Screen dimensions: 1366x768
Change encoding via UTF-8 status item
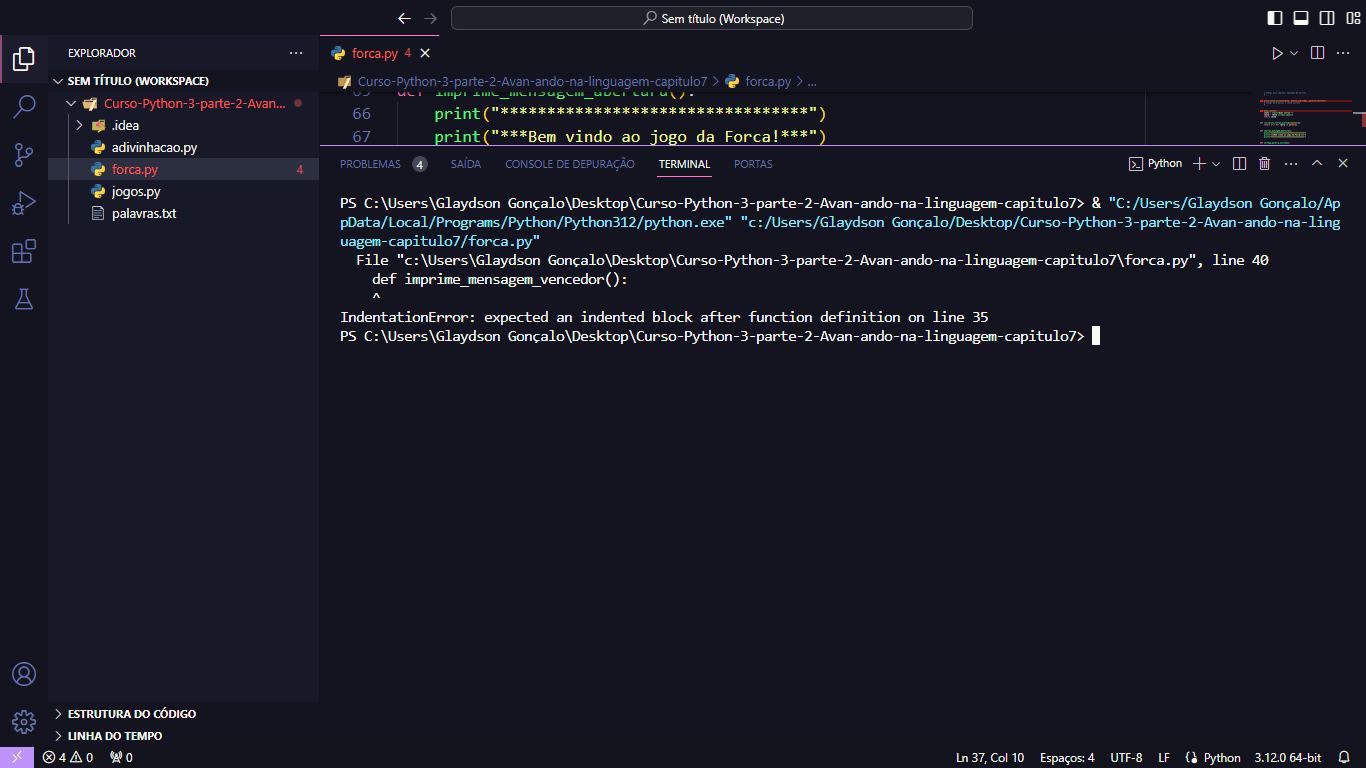[x=1126, y=757]
